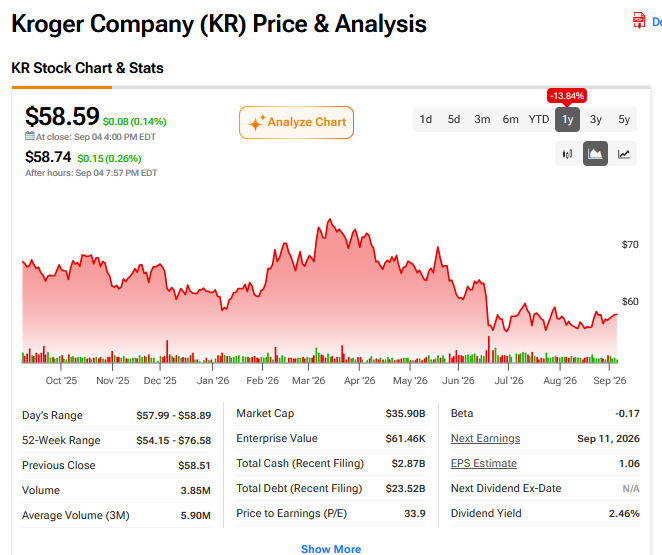This screenshot has width=662, height=555.
Task: Click the PDF download icon
Action: click(639, 20)
